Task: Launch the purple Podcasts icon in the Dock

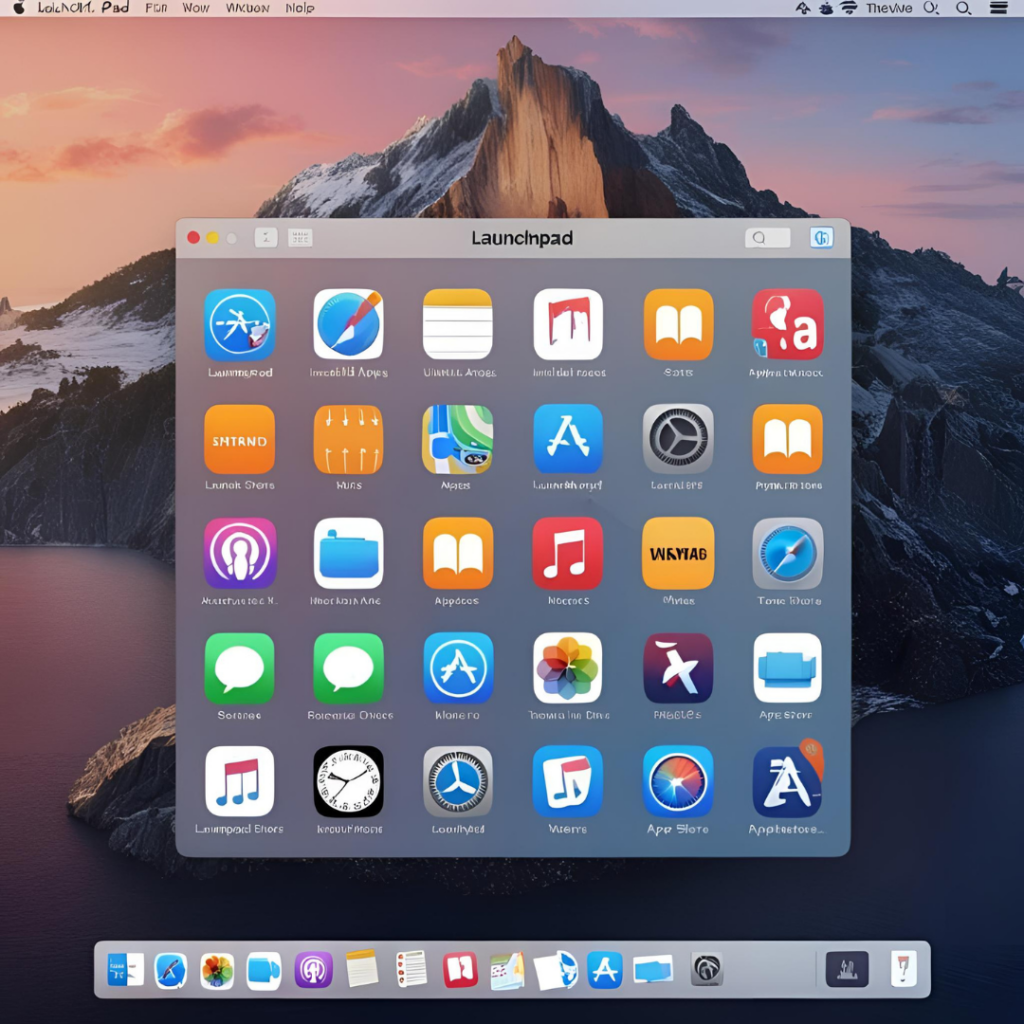Action: [x=313, y=969]
